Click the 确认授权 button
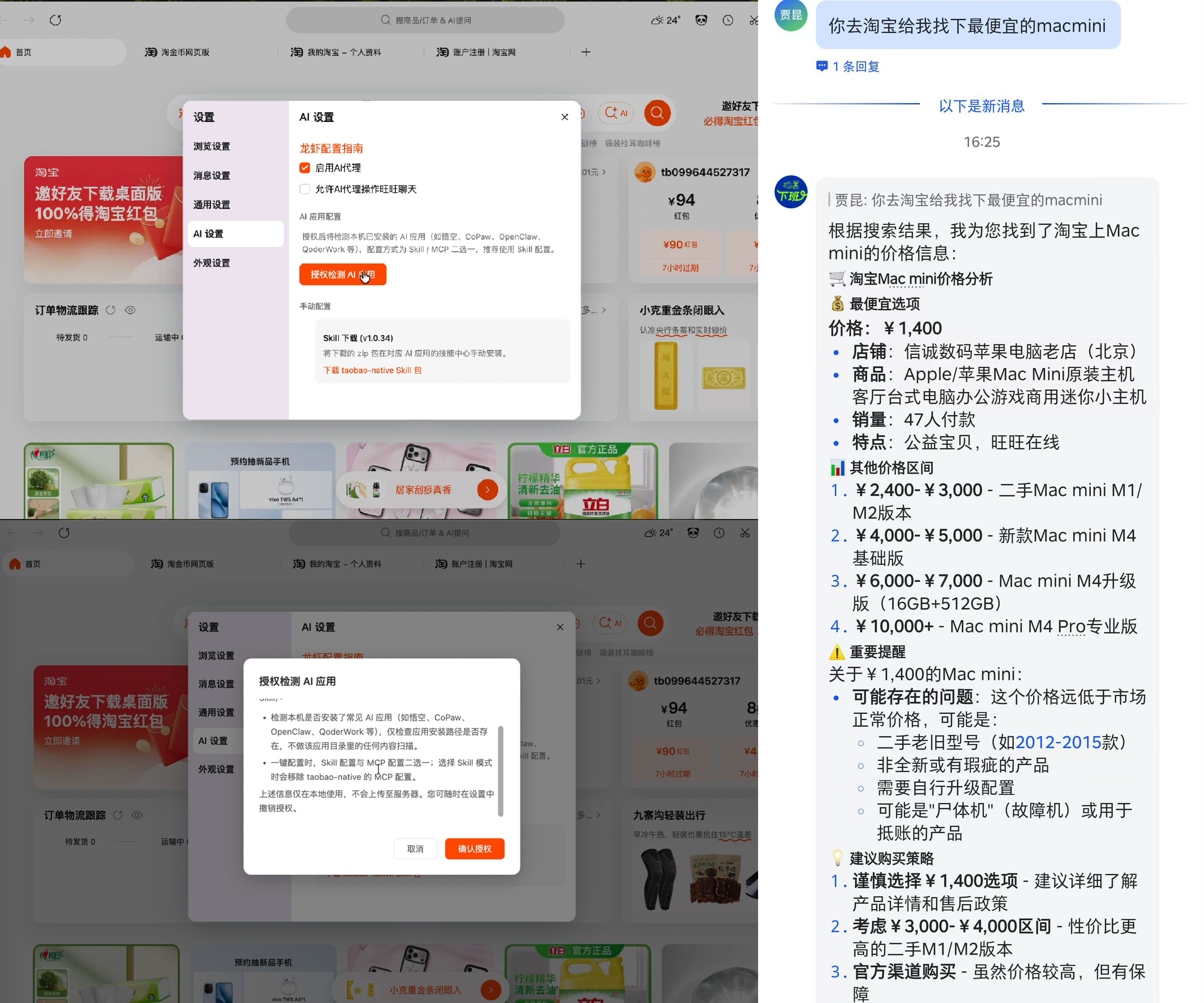The height and width of the screenshot is (1003, 1204). click(474, 849)
